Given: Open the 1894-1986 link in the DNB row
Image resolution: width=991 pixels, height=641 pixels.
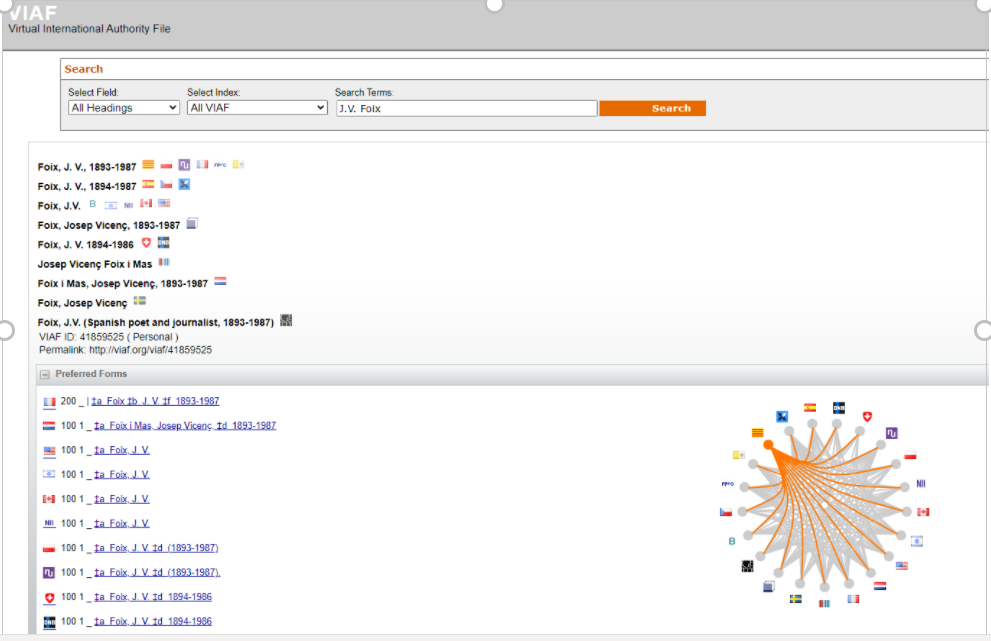Looking at the screenshot, I should 153,621.
